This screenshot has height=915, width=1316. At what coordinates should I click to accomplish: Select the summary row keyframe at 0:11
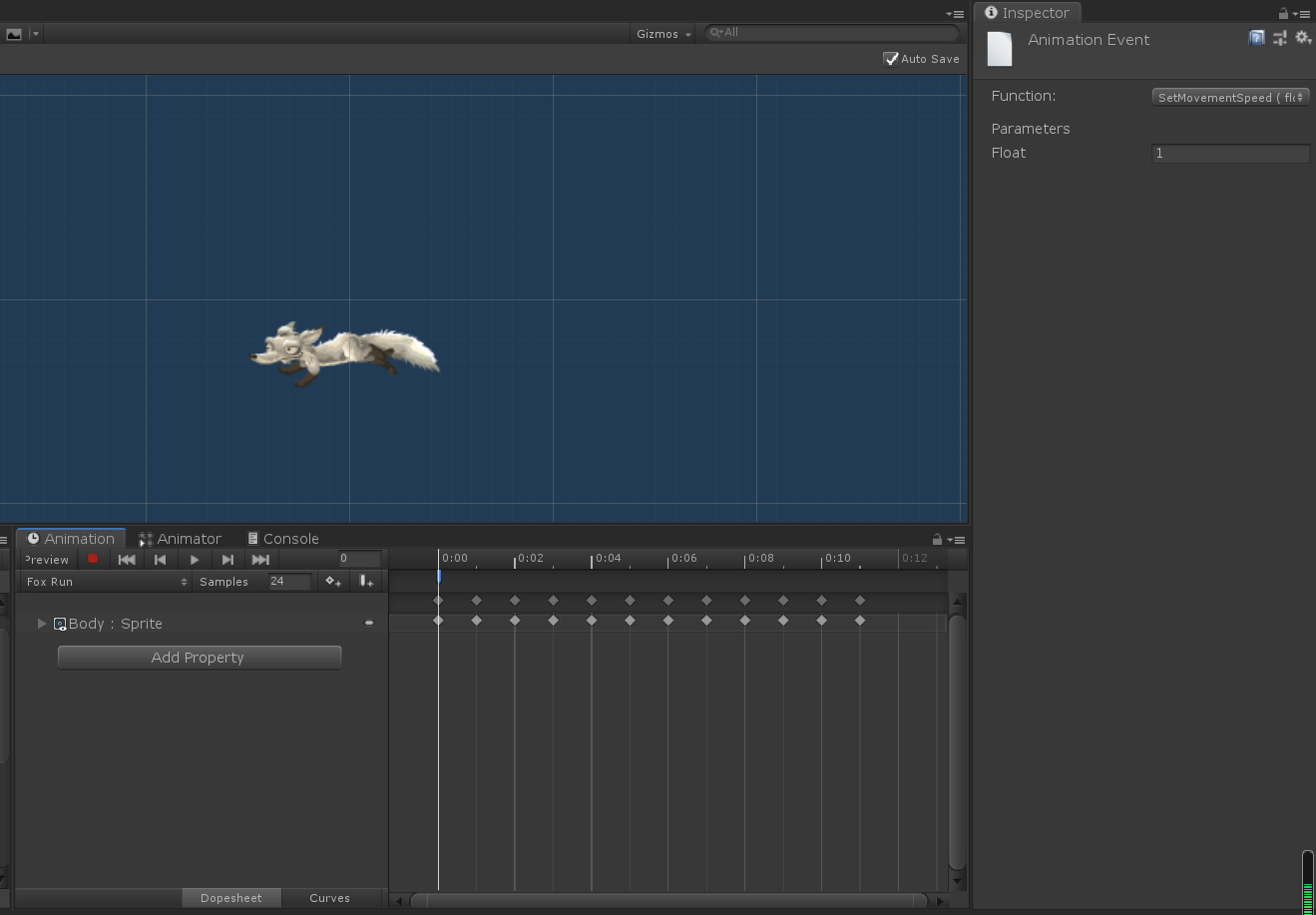[x=860, y=601]
